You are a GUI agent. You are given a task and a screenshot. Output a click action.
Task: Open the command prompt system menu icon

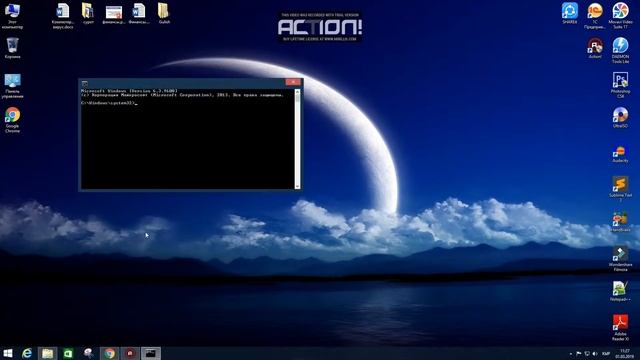pos(84,83)
